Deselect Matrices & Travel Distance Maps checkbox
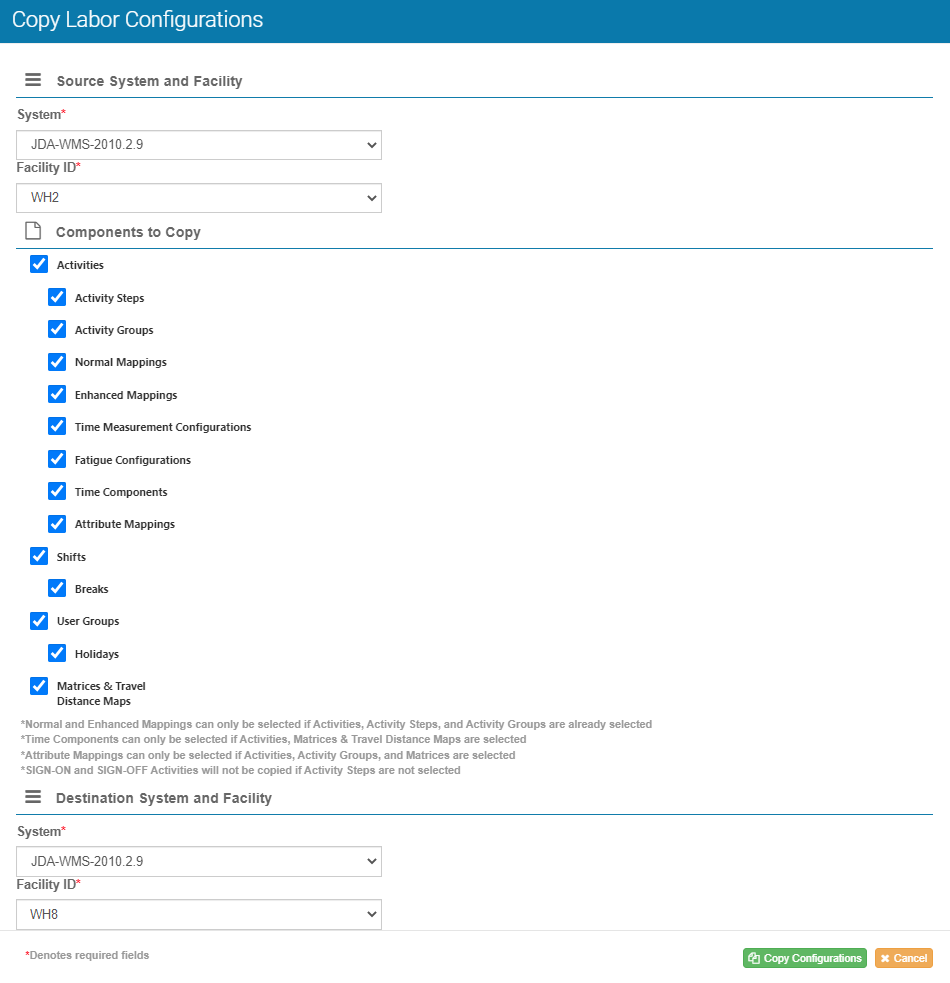Image resolution: width=950 pixels, height=983 pixels. coord(39,686)
